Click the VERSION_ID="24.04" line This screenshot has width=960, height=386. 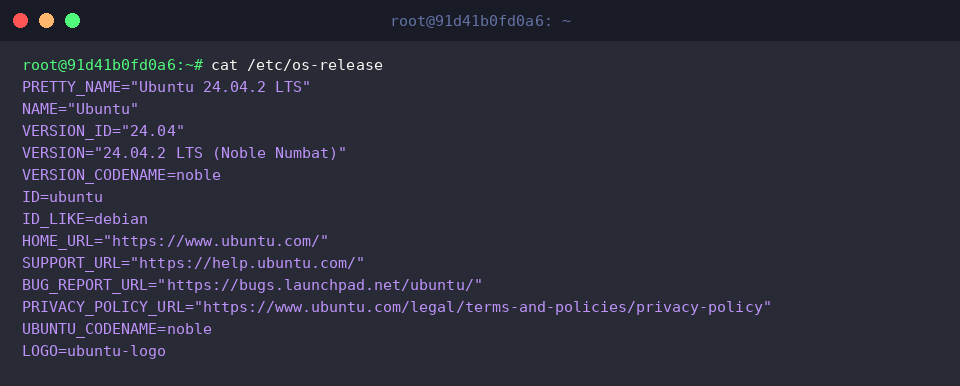pos(103,131)
